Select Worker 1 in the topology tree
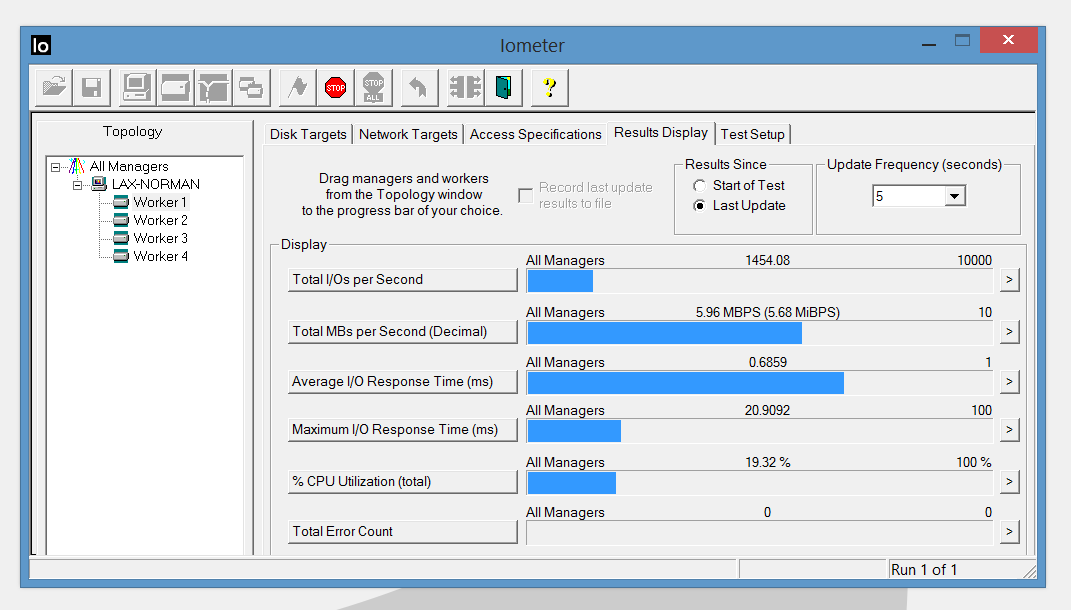The image size is (1071, 610). pos(160,202)
